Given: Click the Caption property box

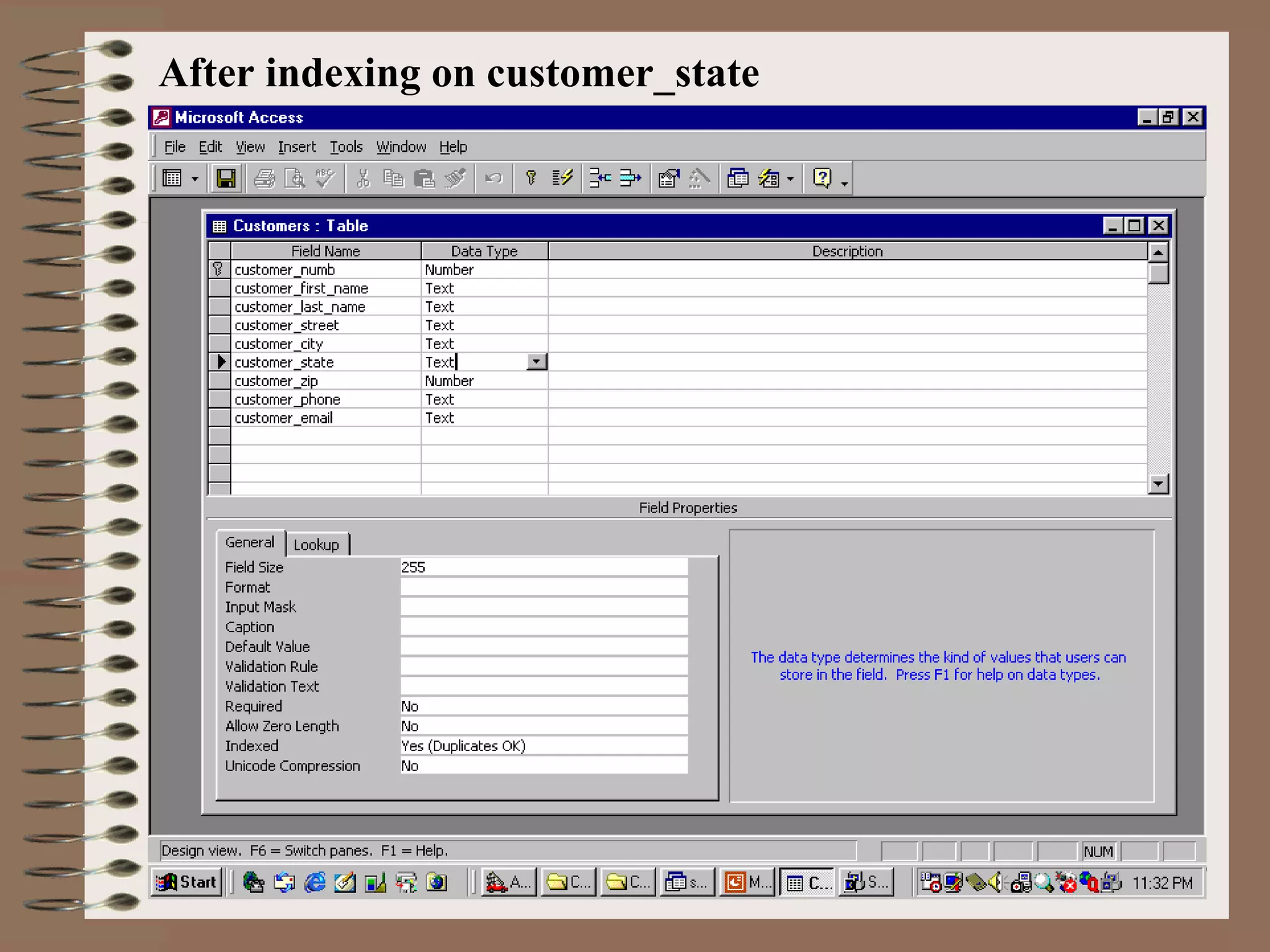Looking at the screenshot, I should pyautogui.click(x=544, y=627).
